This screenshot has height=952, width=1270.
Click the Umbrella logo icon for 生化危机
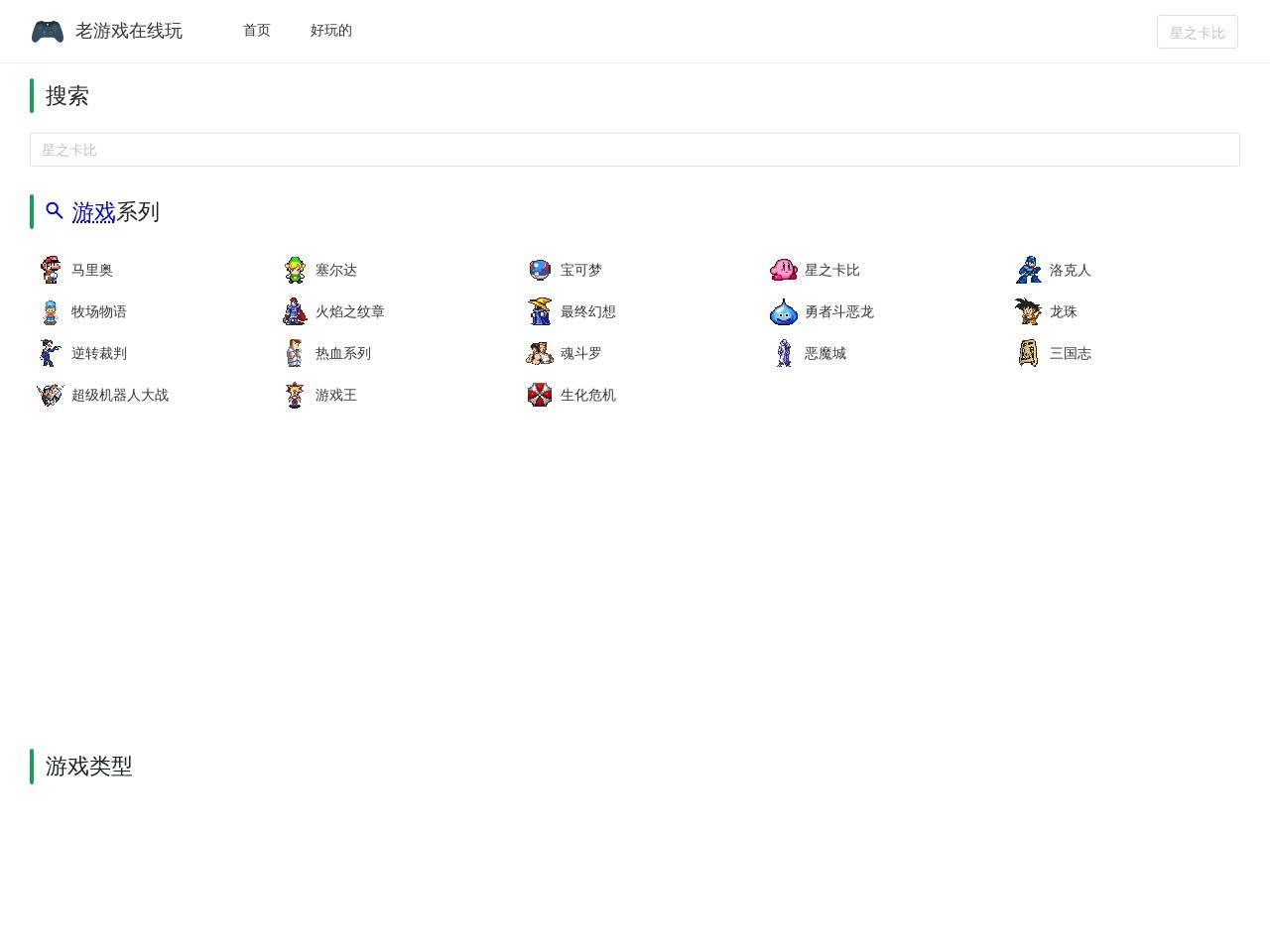point(540,395)
